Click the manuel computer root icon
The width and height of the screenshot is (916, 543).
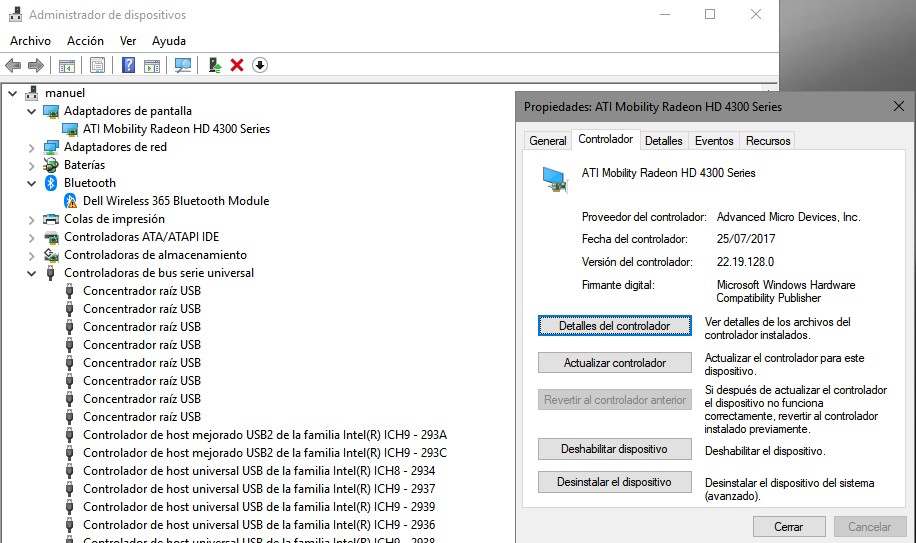[x=32, y=93]
